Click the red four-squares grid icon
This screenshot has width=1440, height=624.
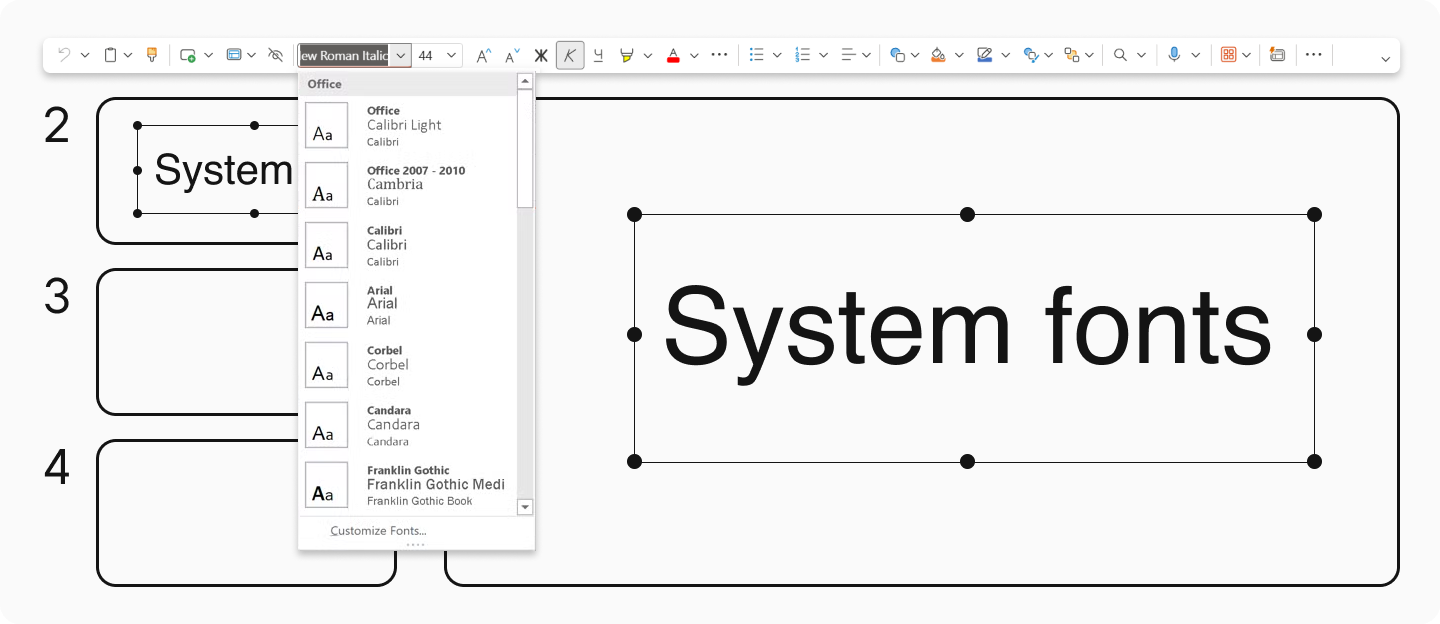[1228, 55]
